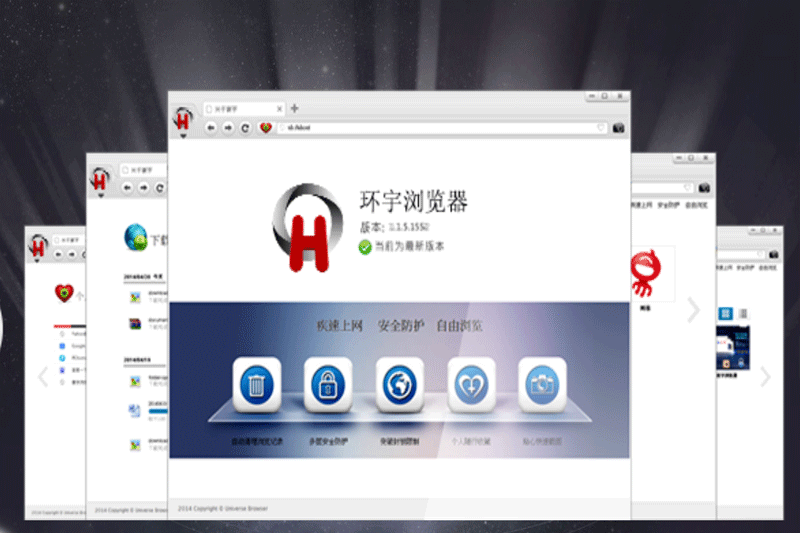Click camera screenshot icon in front window

[618, 128]
